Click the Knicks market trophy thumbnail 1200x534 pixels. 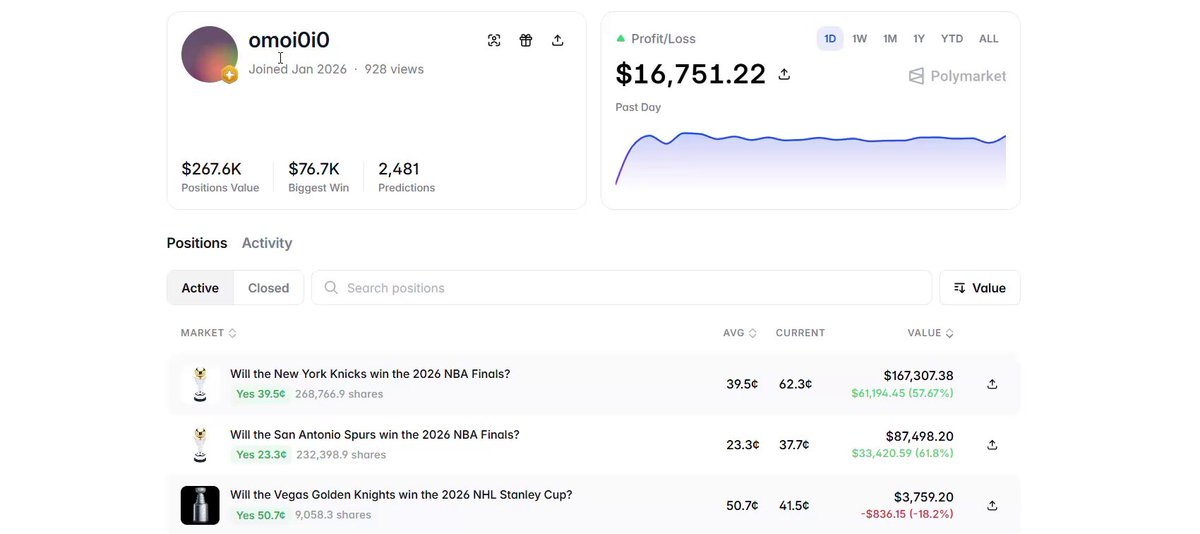[200, 384]
